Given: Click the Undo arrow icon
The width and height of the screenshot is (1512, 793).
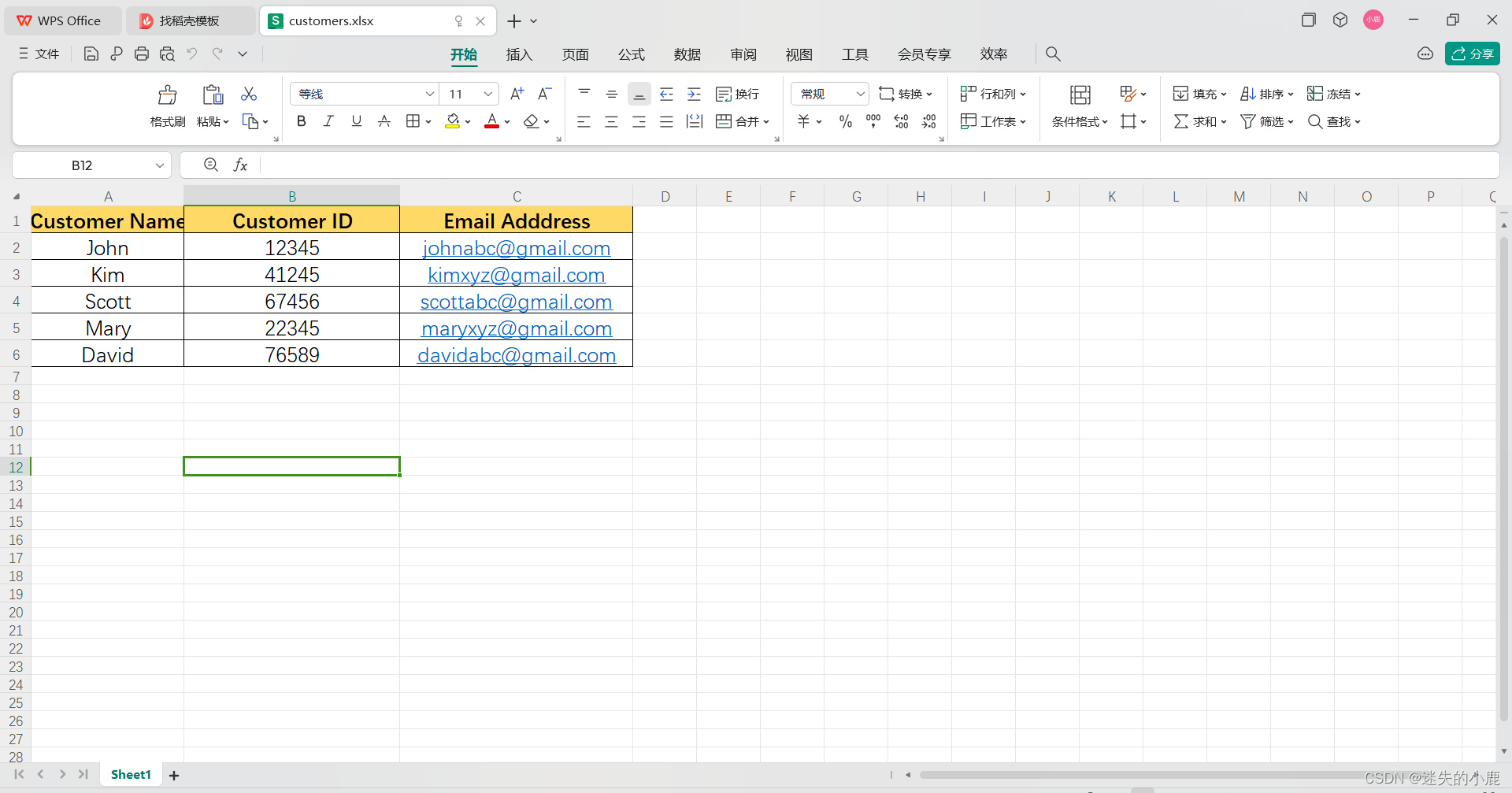Looking at the screenshot, I should coord(192,54).
